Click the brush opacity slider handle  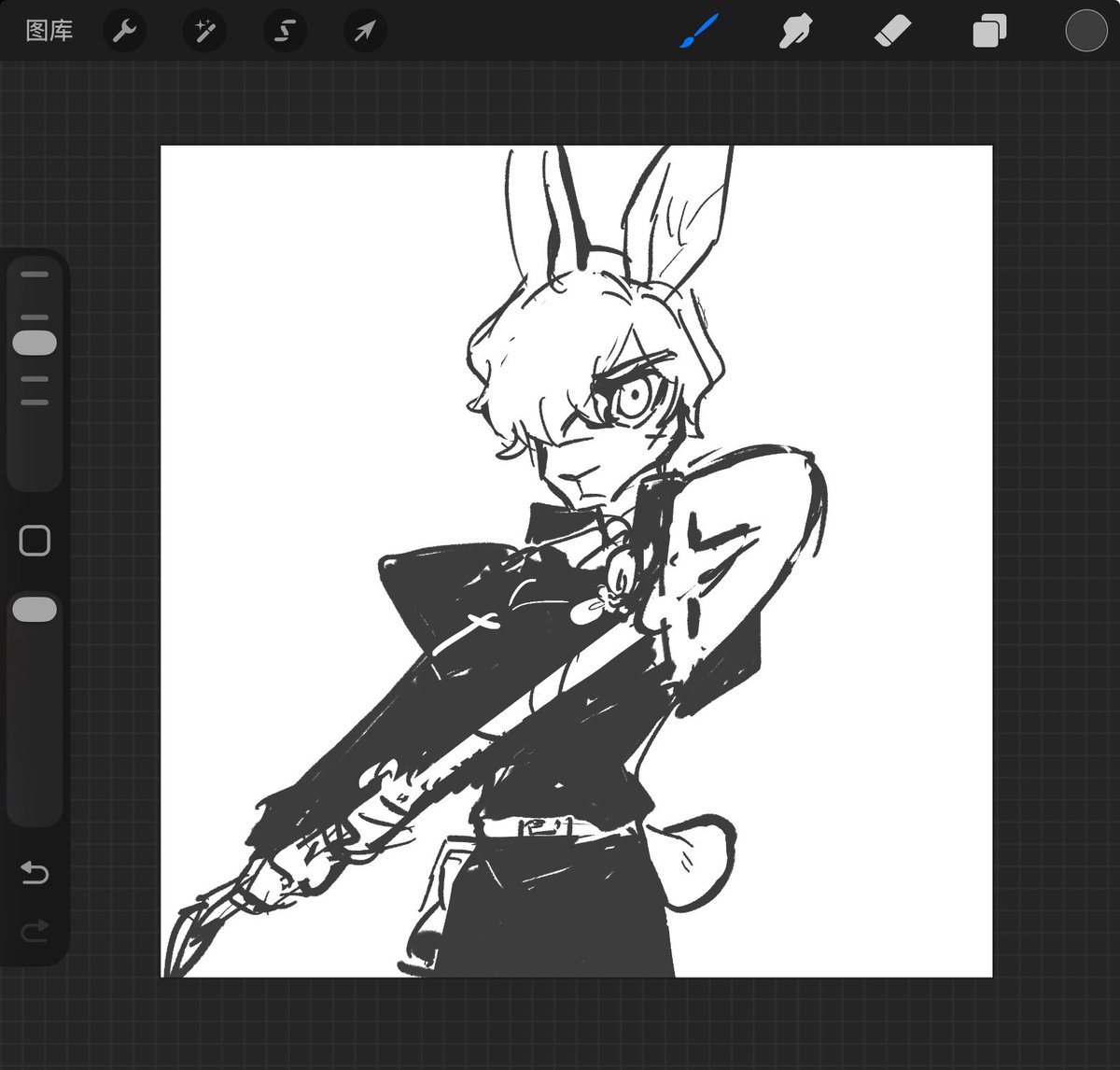[x=35, y=610]
